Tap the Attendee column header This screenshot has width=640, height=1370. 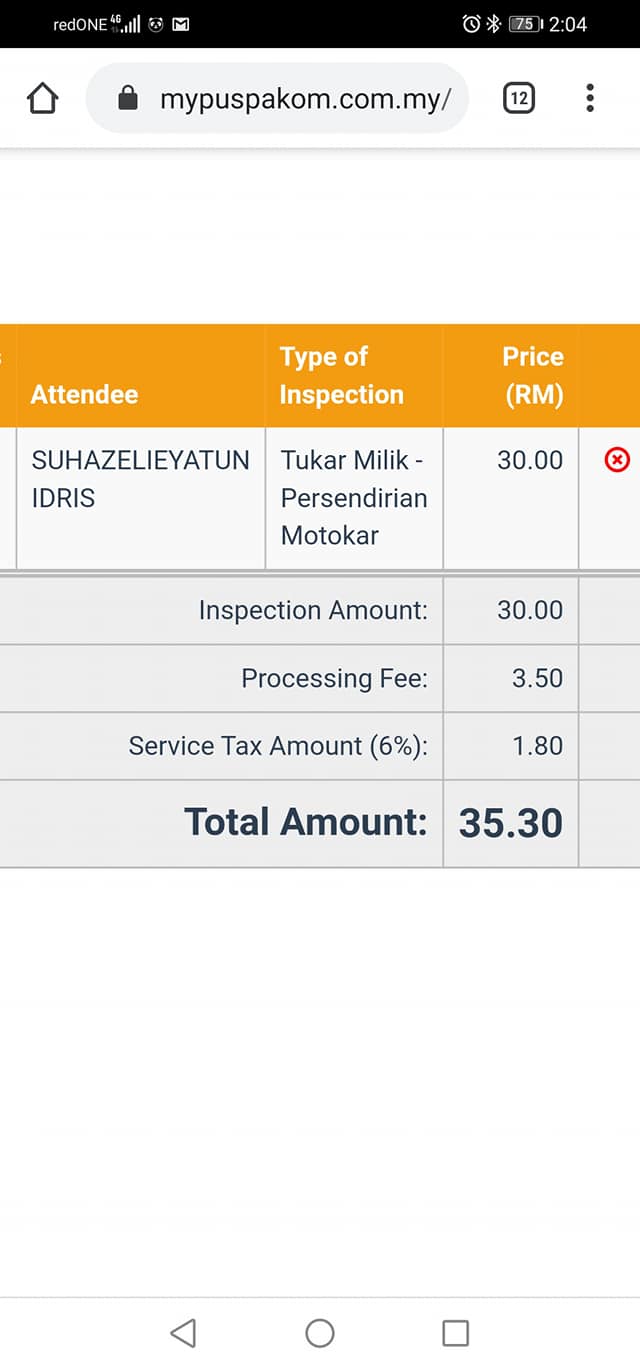coord(84,394)
